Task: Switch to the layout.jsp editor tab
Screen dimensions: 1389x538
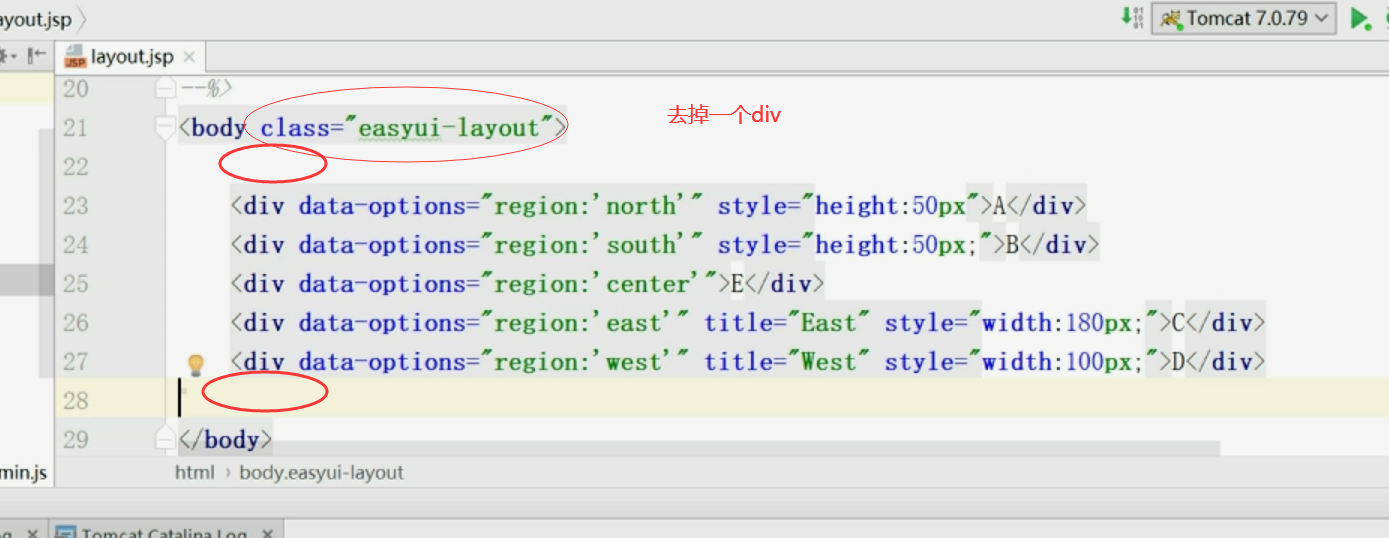Action: point(131,57)
